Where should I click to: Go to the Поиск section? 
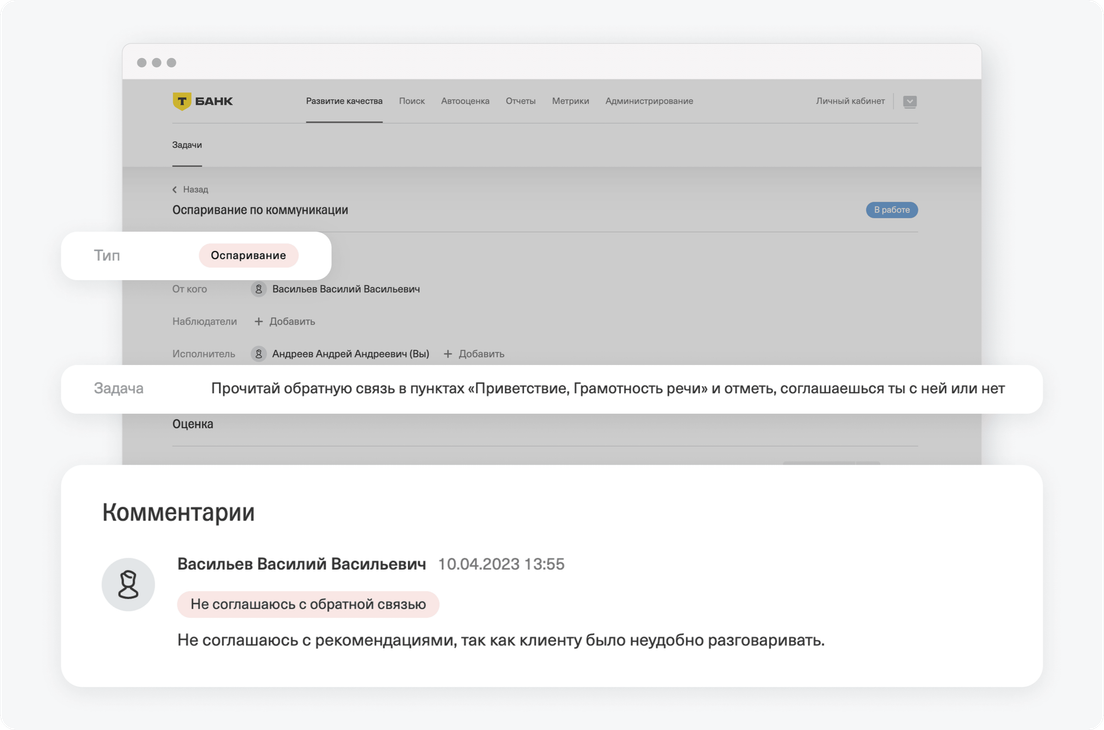coord(411,101)
